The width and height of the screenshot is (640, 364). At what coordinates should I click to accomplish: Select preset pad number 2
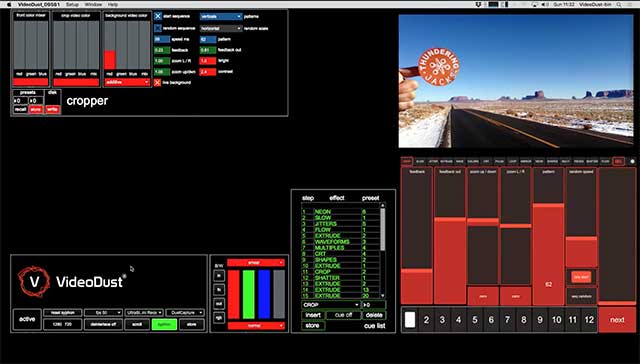click(x=426, y=320)
